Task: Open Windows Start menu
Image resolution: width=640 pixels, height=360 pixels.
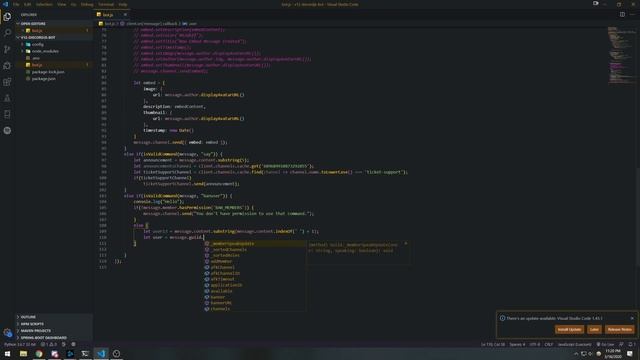Action: [x=7, y=353]
